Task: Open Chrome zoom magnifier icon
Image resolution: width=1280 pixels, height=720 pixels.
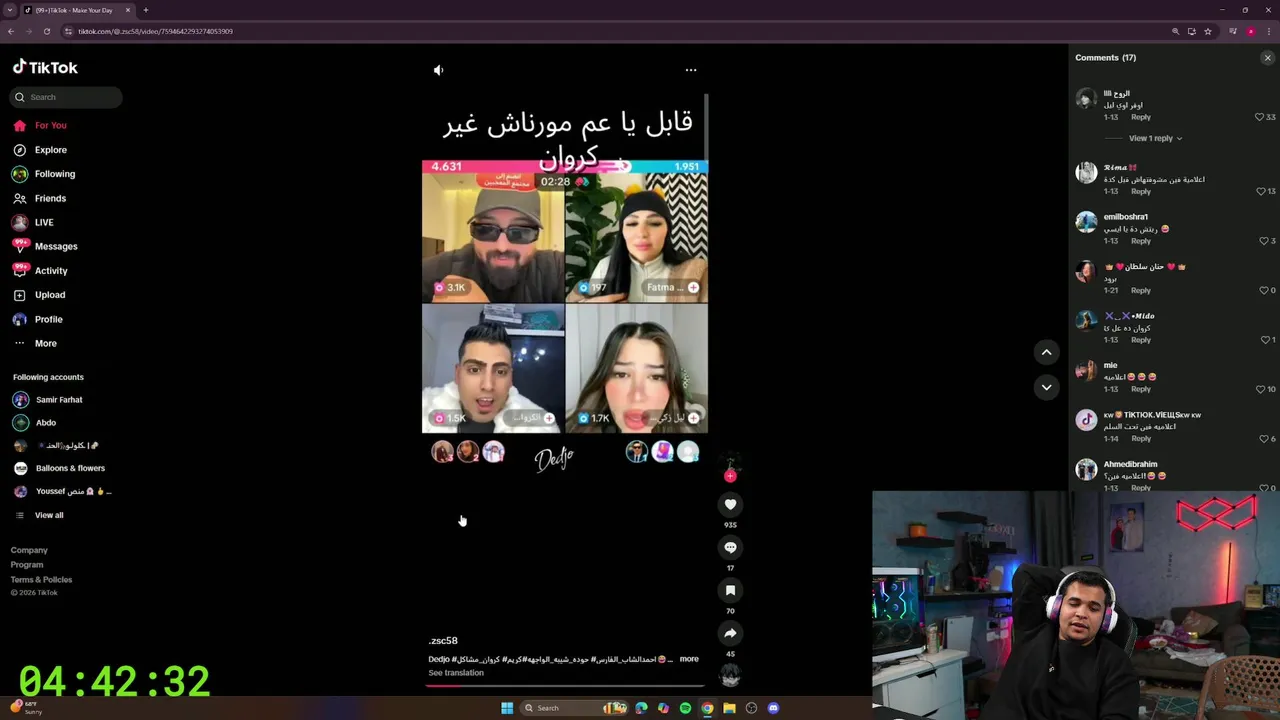Action: point(1175,31)
